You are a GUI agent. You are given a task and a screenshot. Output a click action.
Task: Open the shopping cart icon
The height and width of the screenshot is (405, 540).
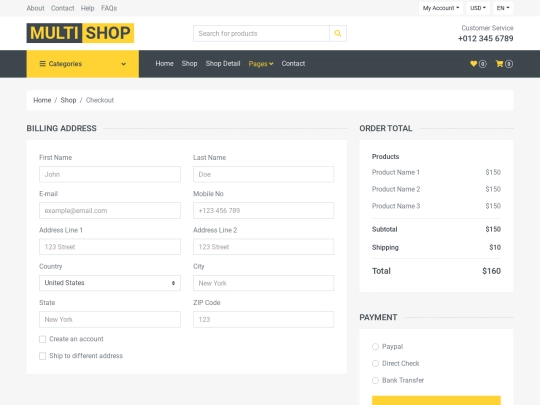[x=499, y=64]
